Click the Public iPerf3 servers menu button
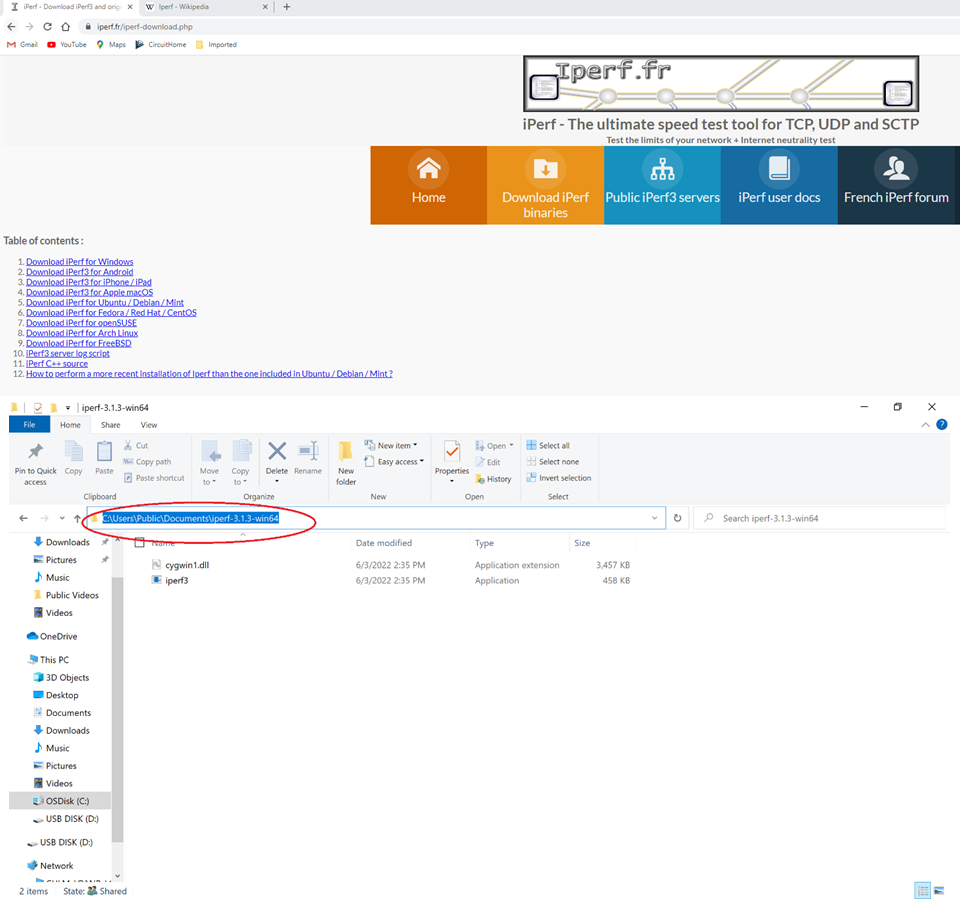This screenshot has width=960, height=899. point(662,184)
